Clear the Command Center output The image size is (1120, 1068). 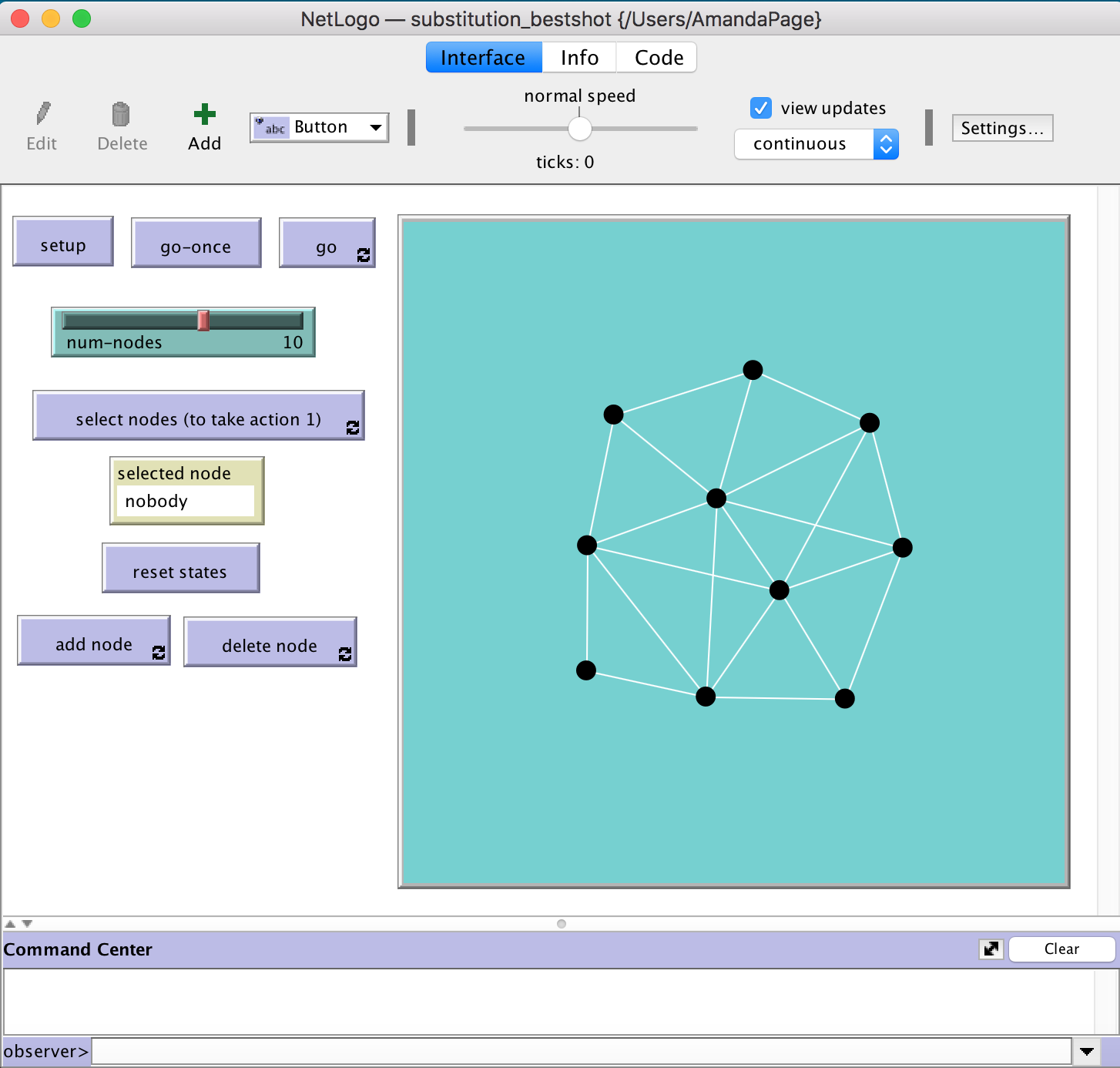(x=1061, y=949)
